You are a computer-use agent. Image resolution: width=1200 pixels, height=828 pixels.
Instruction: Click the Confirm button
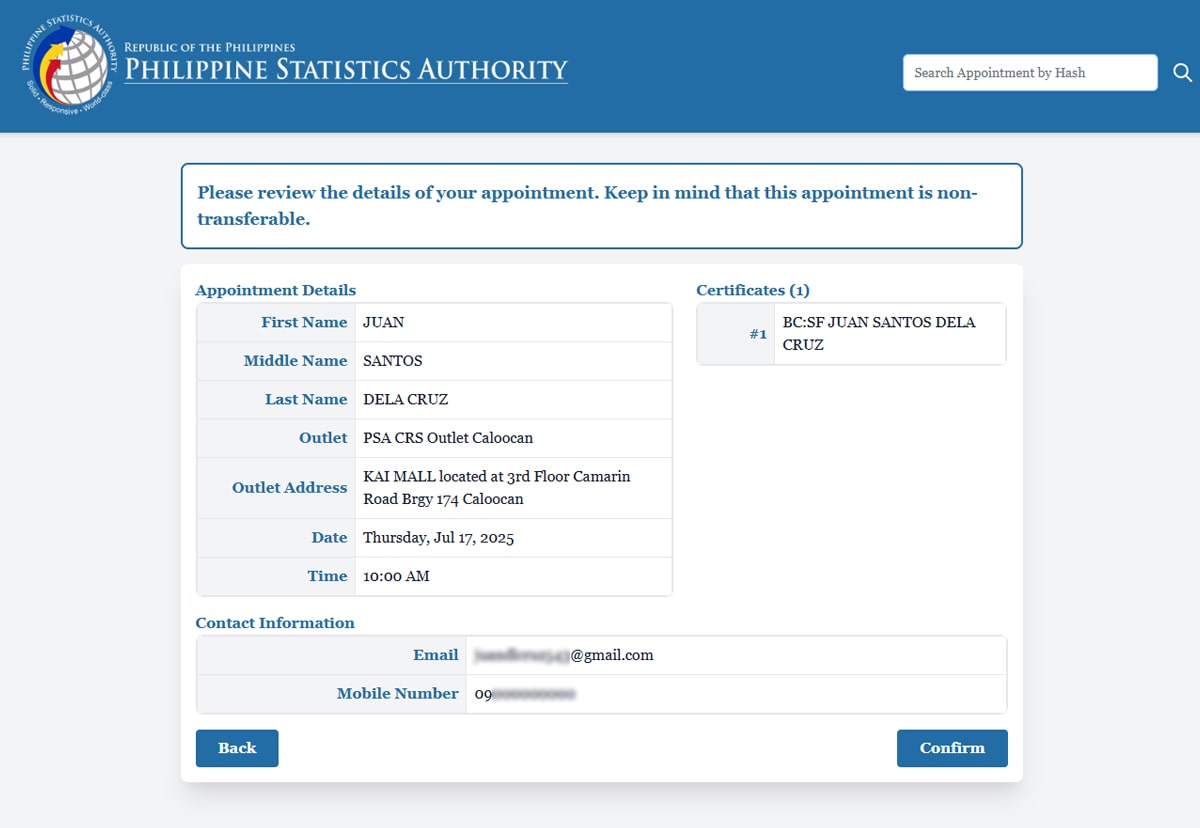tap(951, 748)
